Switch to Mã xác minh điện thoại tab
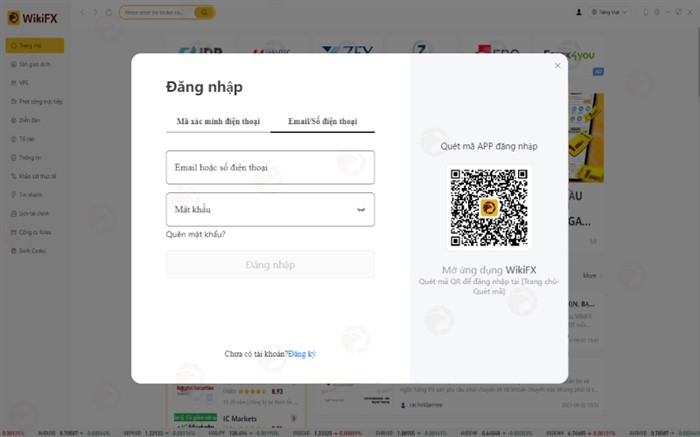This screenshot has width=700, height=437. [x=218, y=121]
